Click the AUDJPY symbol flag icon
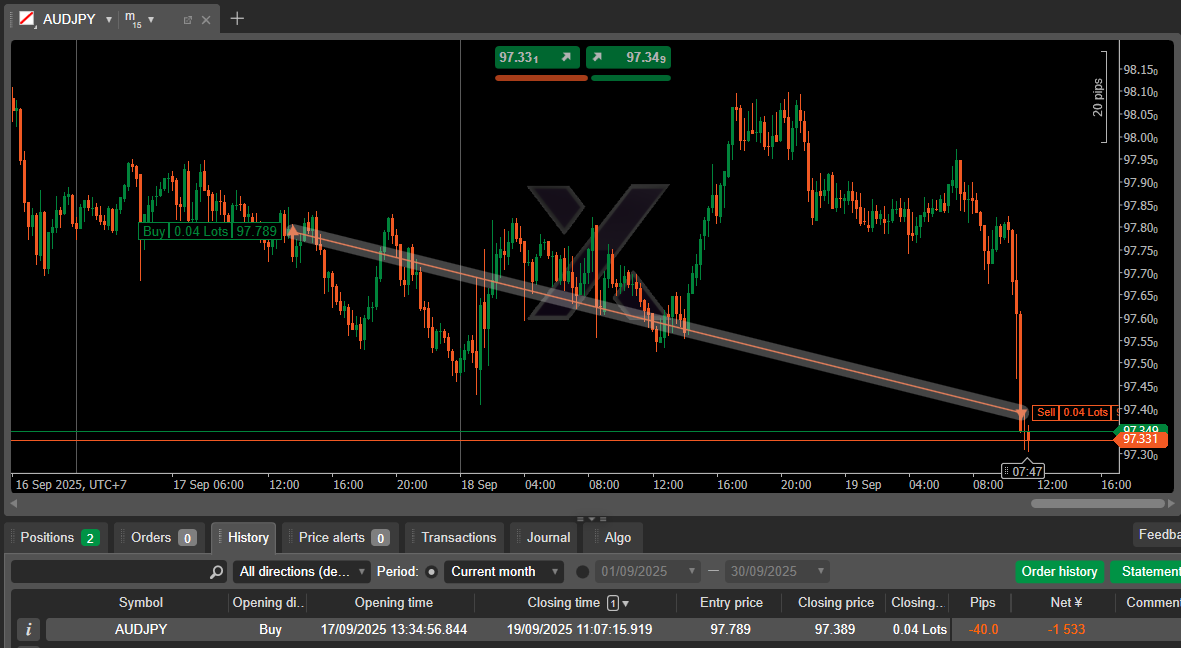This screenshot has height=648, width=1181. coord(27,19)
